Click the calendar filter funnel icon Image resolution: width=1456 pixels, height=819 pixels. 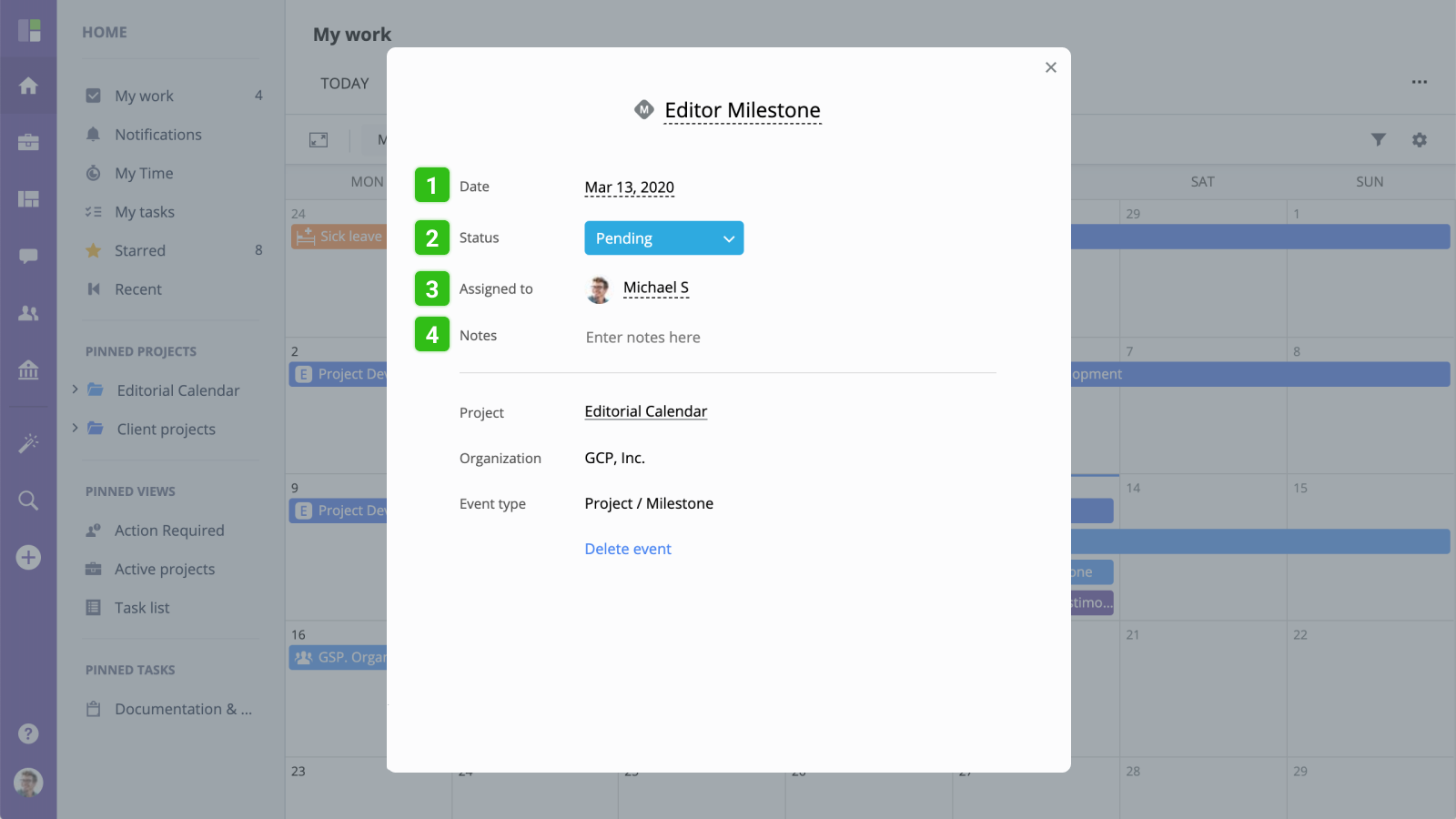[1379, 139]
